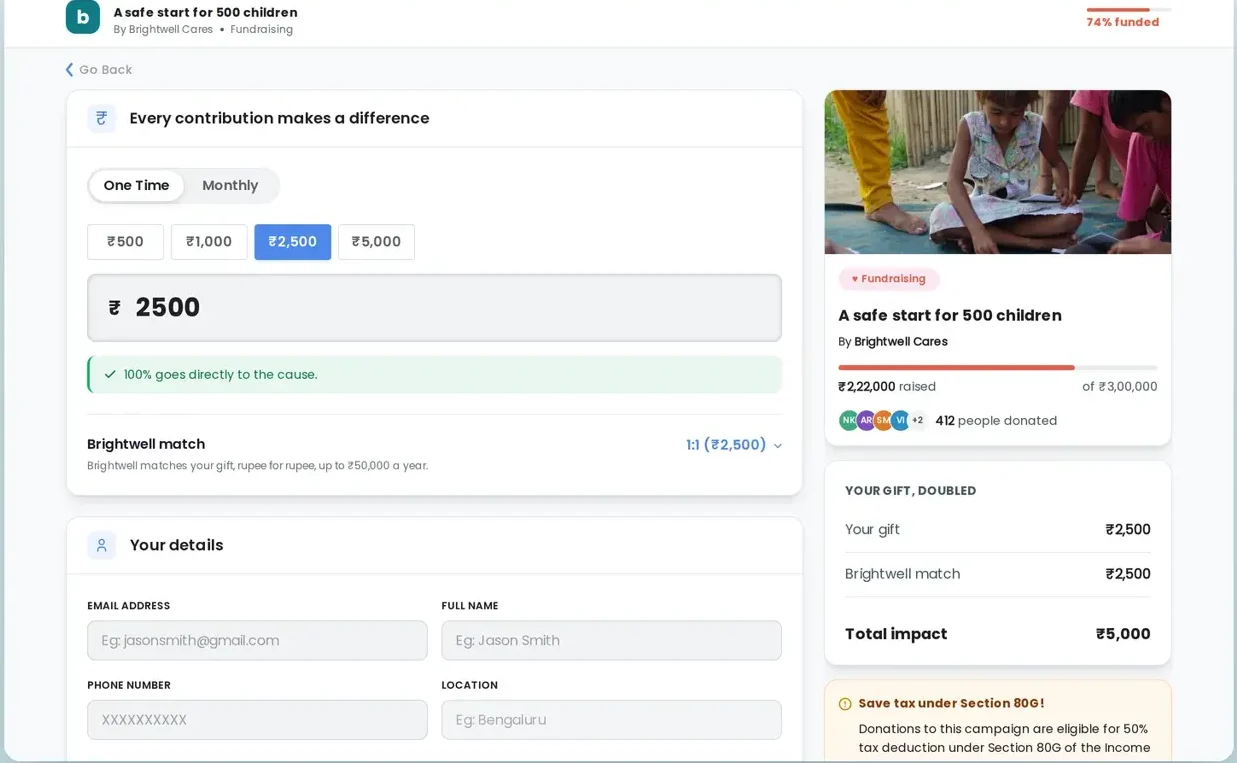
Task: Click the Full Name input field
Action: click(611, 640)
